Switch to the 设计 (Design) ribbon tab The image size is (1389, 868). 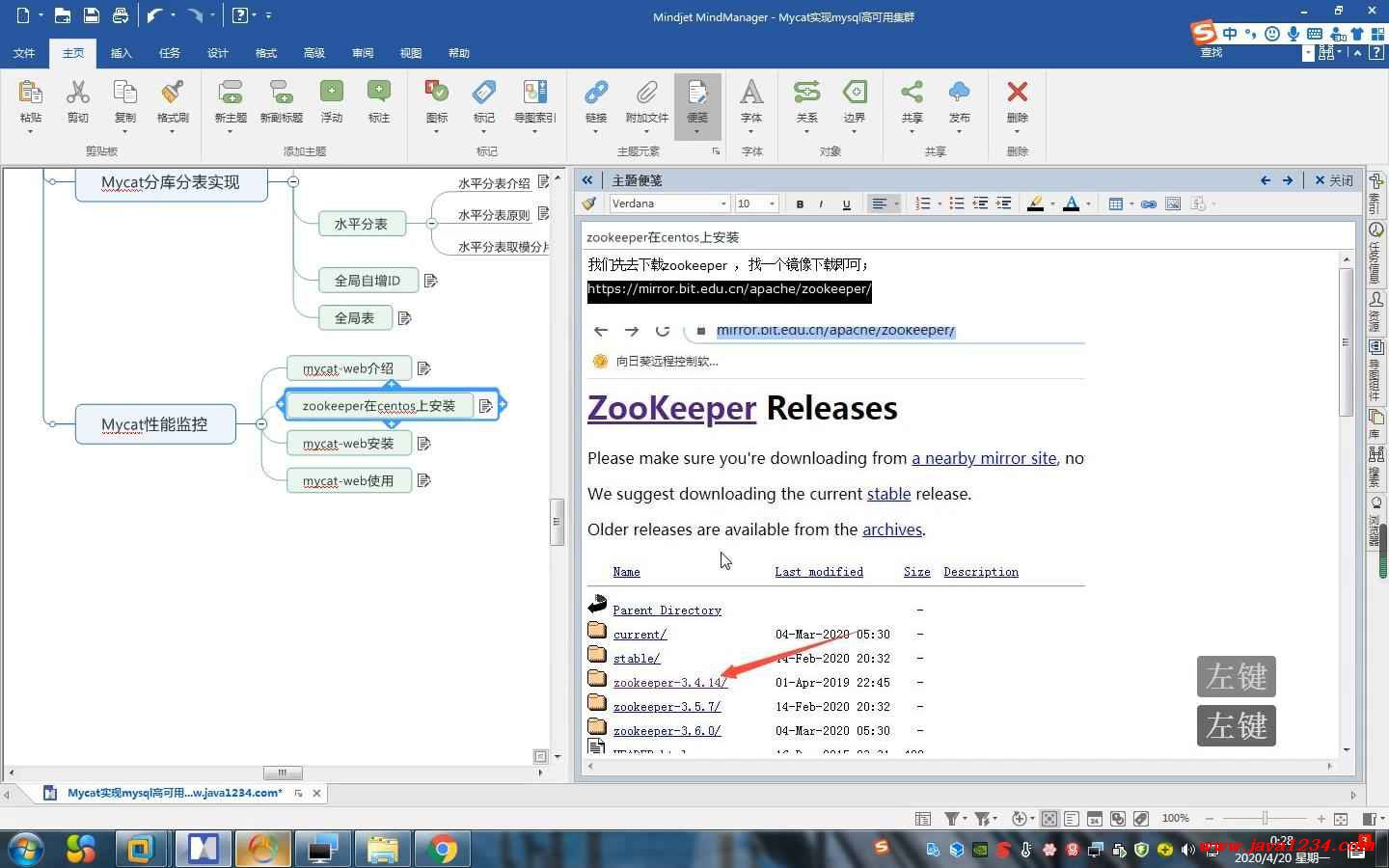(218, 53)
